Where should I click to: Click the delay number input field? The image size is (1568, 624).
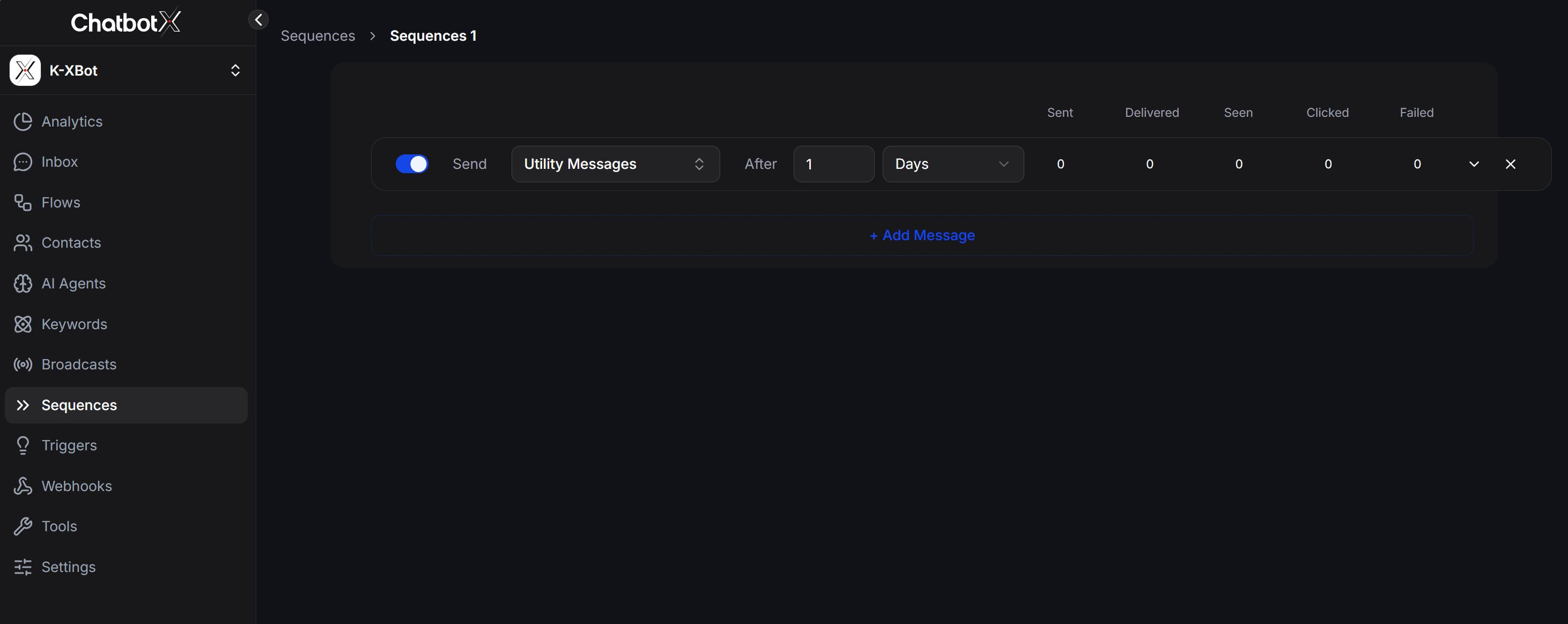pos(833,164)
